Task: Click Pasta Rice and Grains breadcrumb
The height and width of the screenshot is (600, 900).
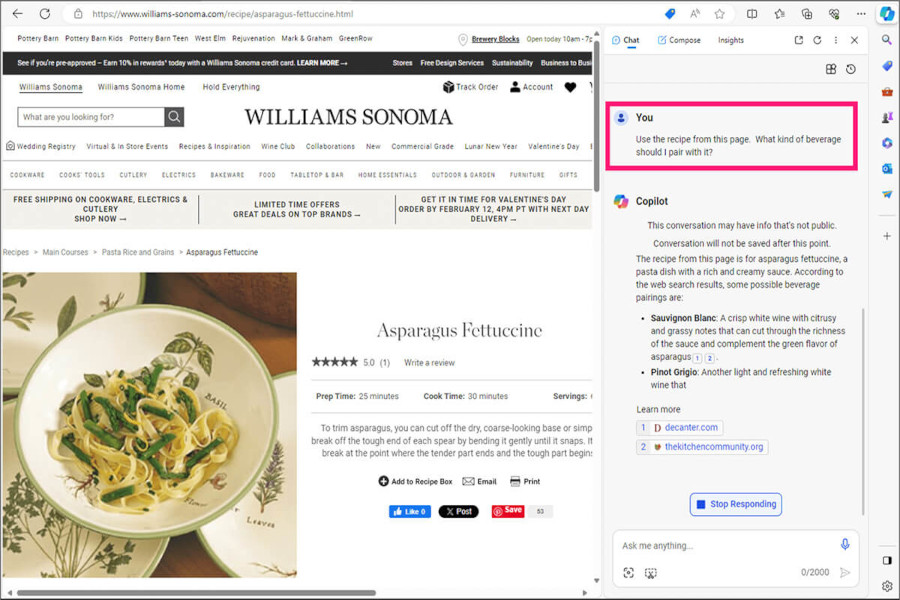Action: tap(138, 252)
